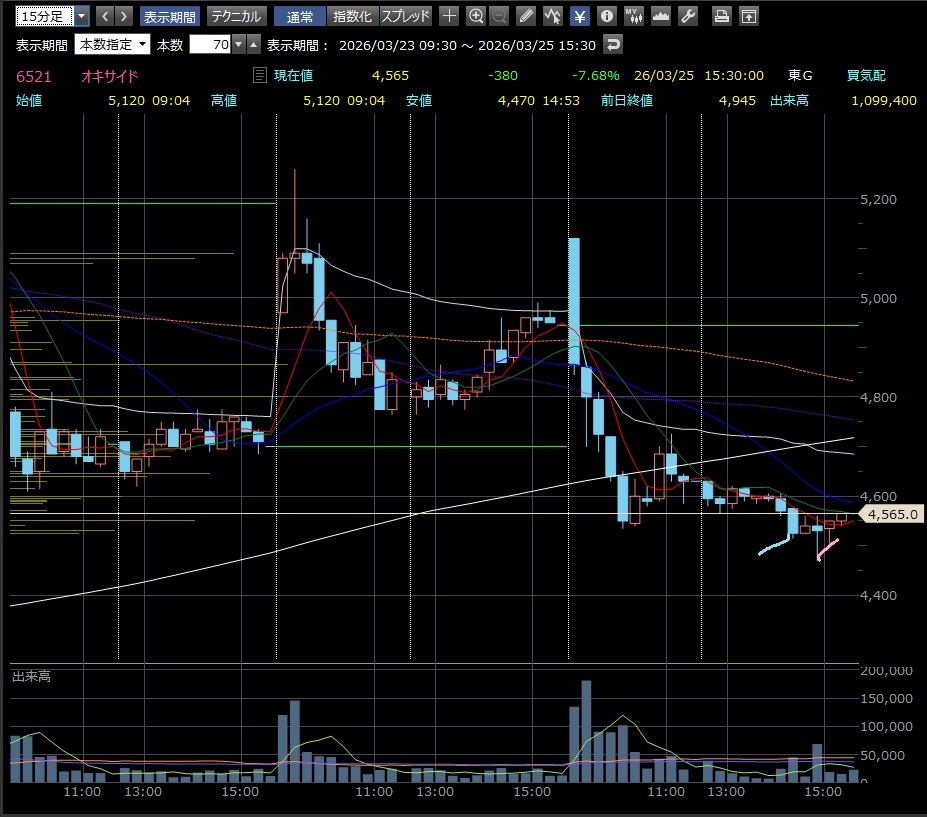Switch chart mode to スプレッド
Viewport: 927px width, 817px height.
pyautogui.click(x=405, y=16)
